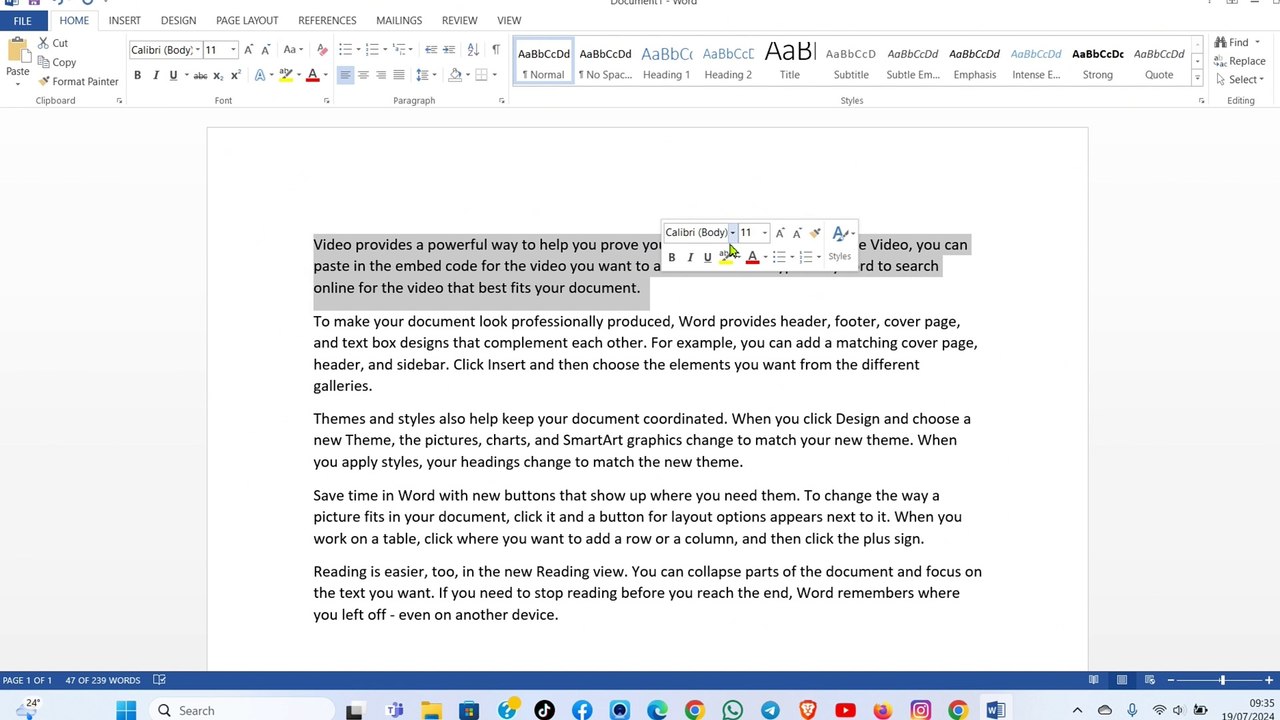Center the selected paragraph
This screenshot has height=720, width=1280.
coord(363,75)
